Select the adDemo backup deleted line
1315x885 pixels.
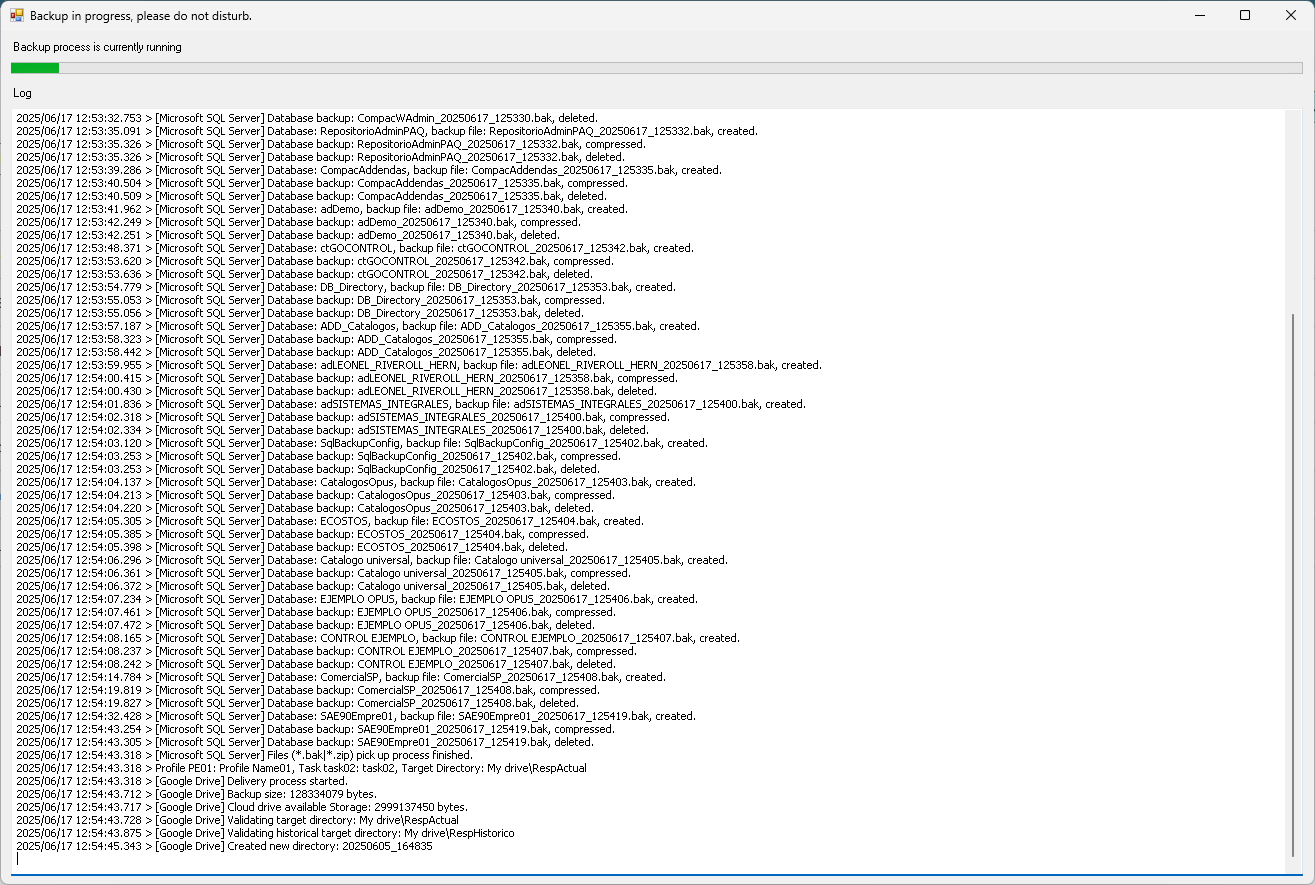tap(288, 235)
